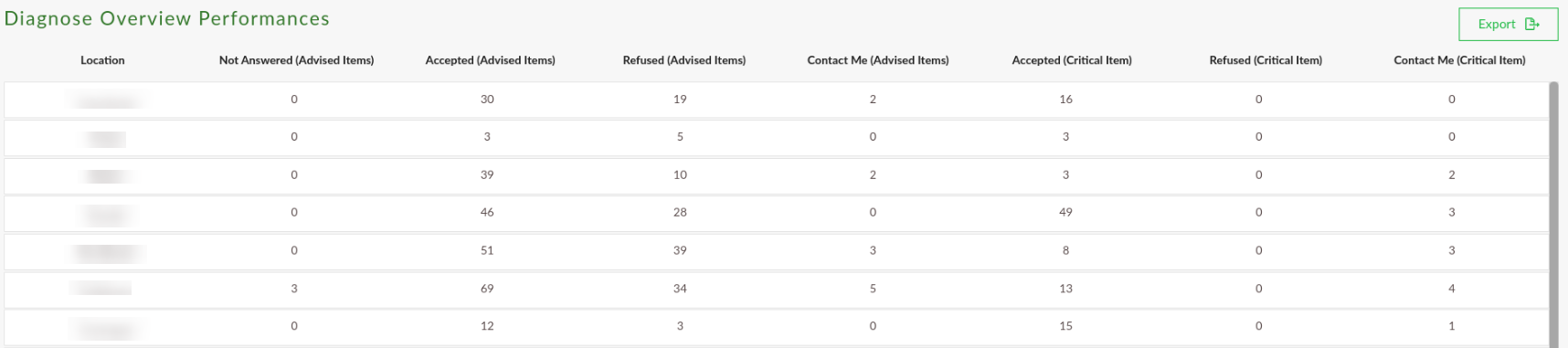Click the Contact Me (Advised Items) header

click(x=877, y=60)
